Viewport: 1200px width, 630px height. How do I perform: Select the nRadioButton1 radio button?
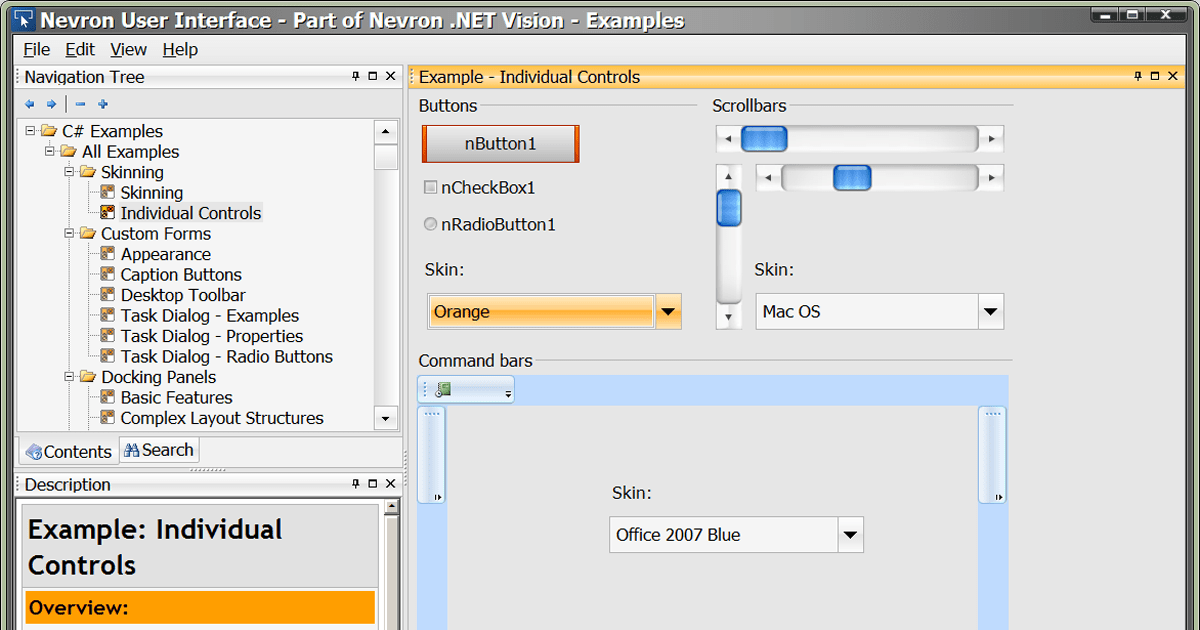click(430, 224)
